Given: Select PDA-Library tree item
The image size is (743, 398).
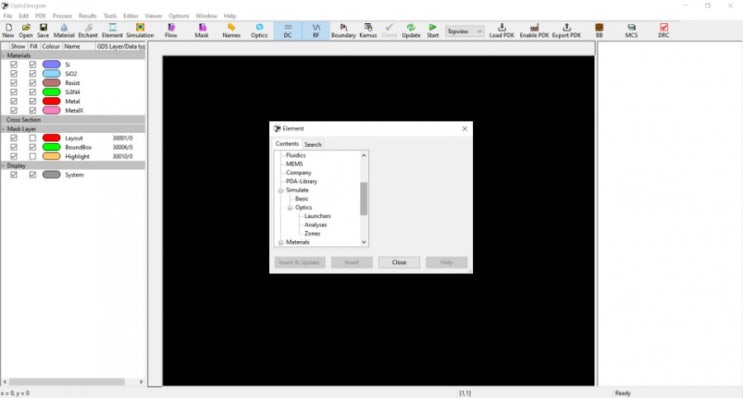Looking at the screenshot, I should (x=301, y=181).
